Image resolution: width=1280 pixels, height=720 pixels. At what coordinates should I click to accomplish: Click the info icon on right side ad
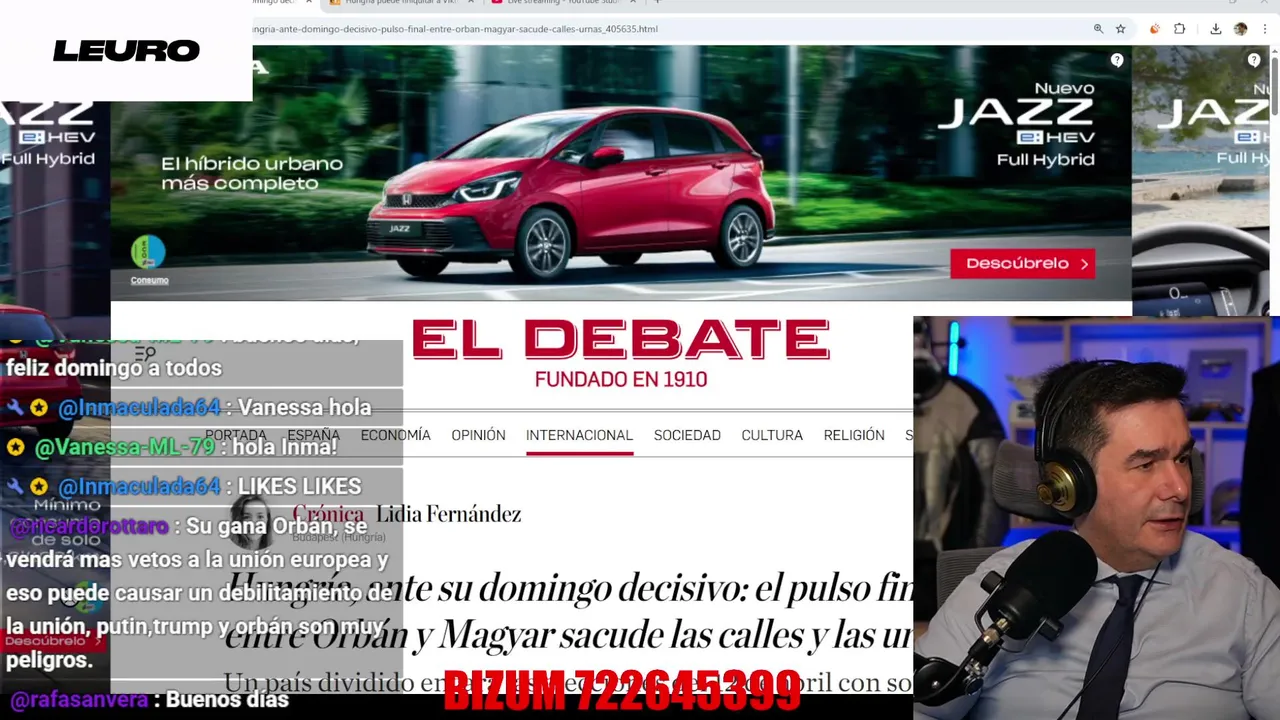pyautogui.click(x=1254, y=60)
